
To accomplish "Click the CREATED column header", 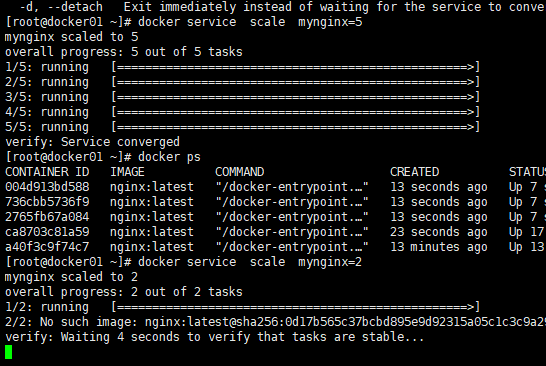I will (x=414, y=172).
